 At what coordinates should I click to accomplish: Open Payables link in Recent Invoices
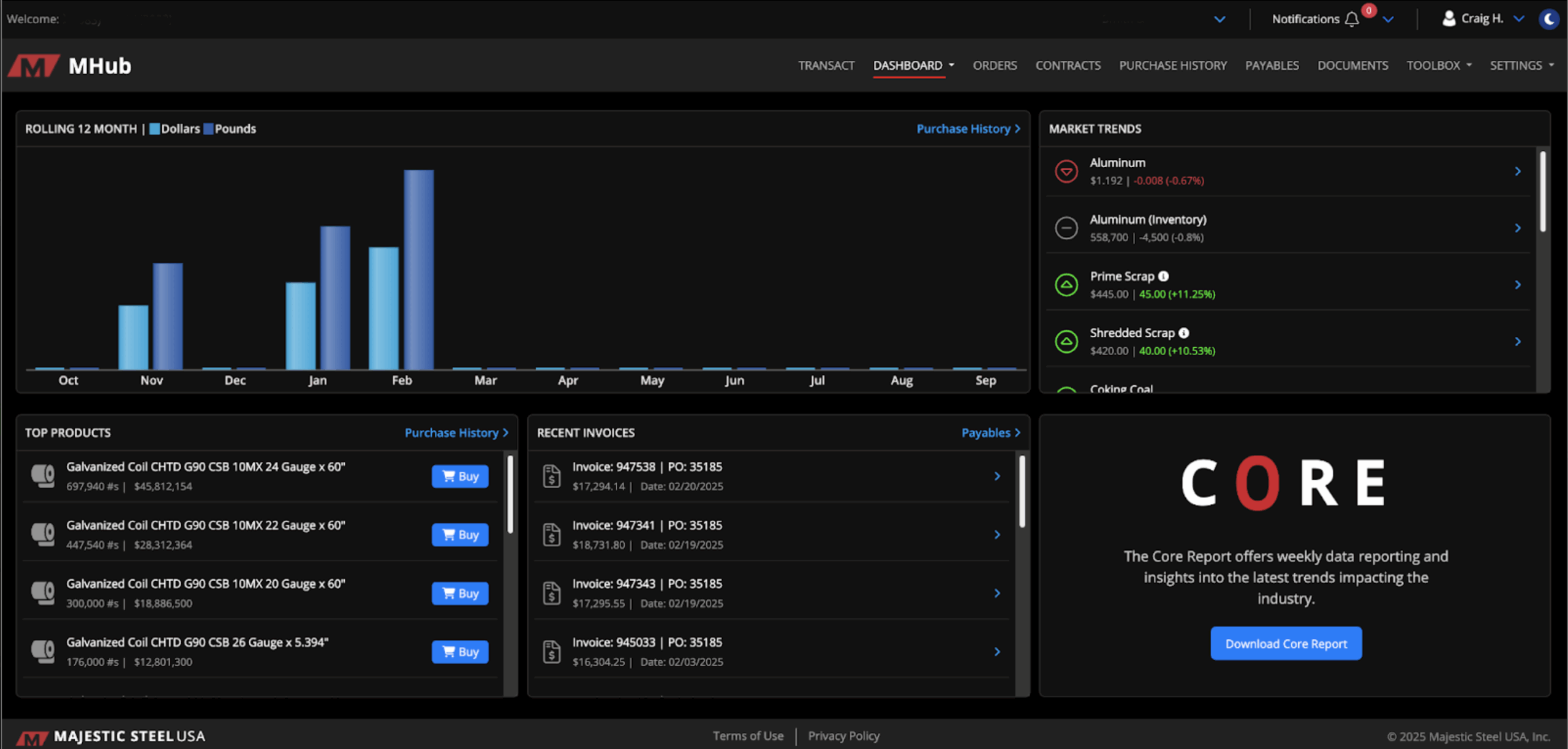[990, 433]
